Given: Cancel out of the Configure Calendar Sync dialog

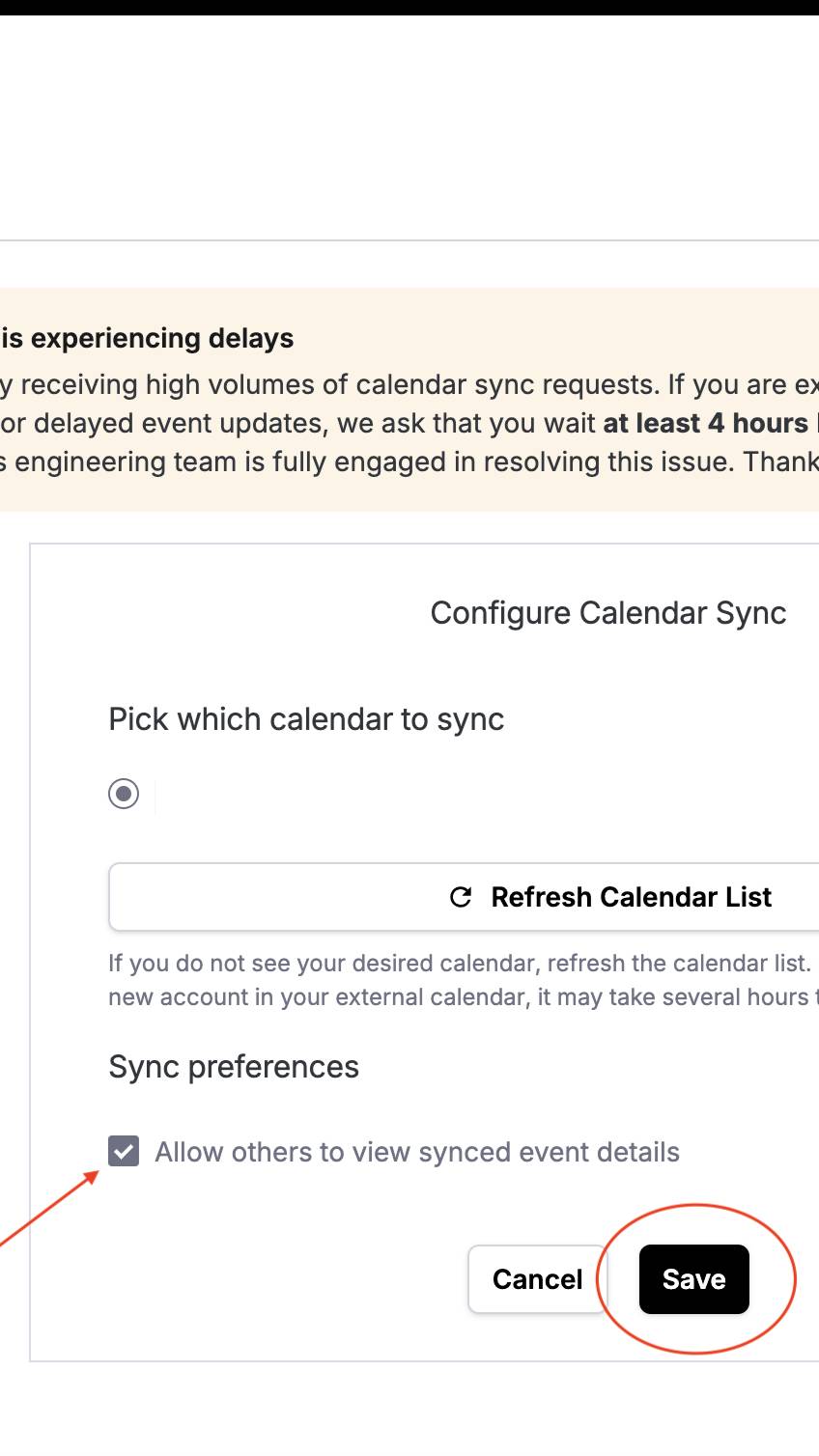Looking at the screenshot, I should (x=537, y=1278).
